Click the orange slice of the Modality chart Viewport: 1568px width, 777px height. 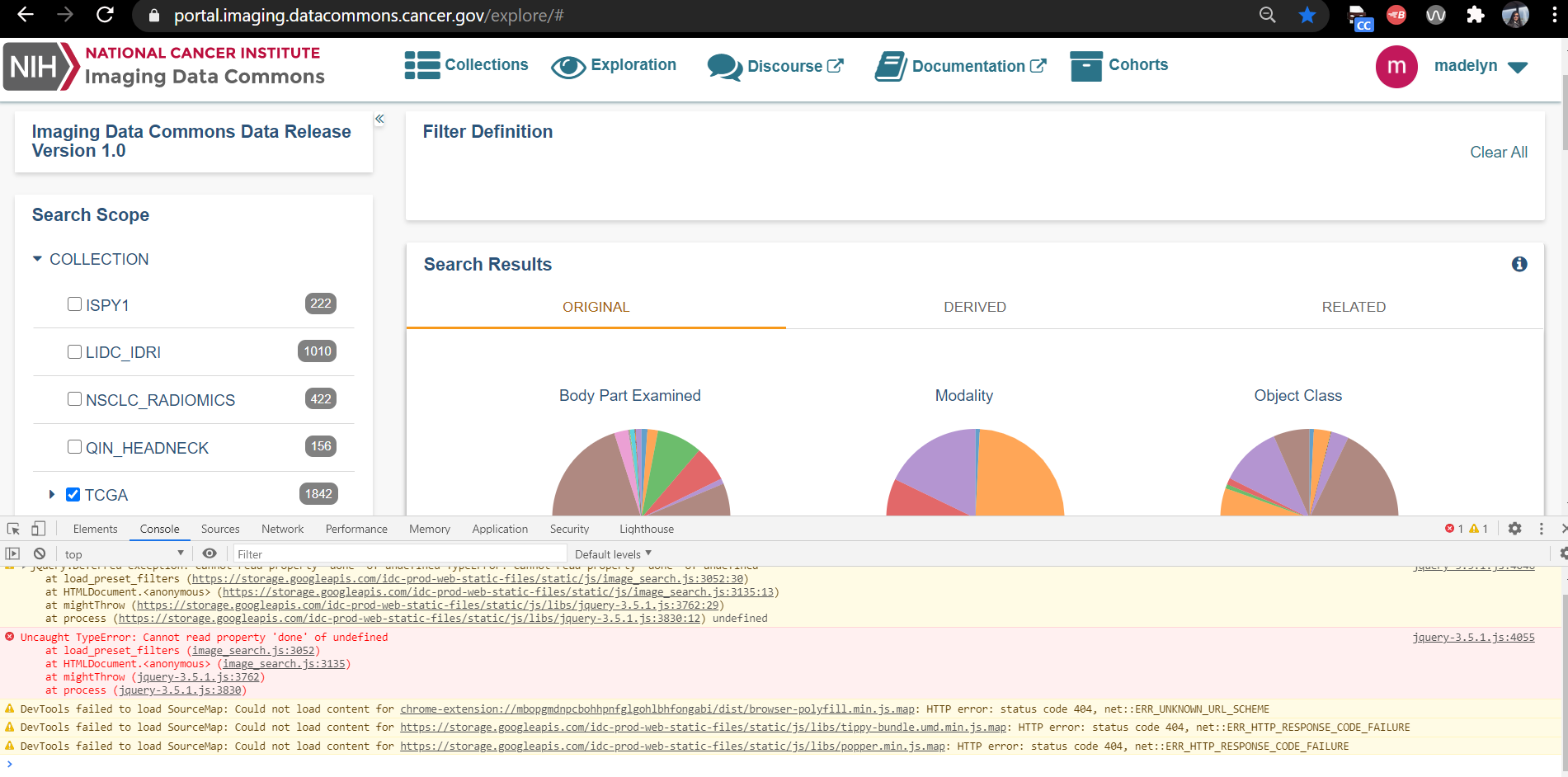click(x=1015, y=470)
